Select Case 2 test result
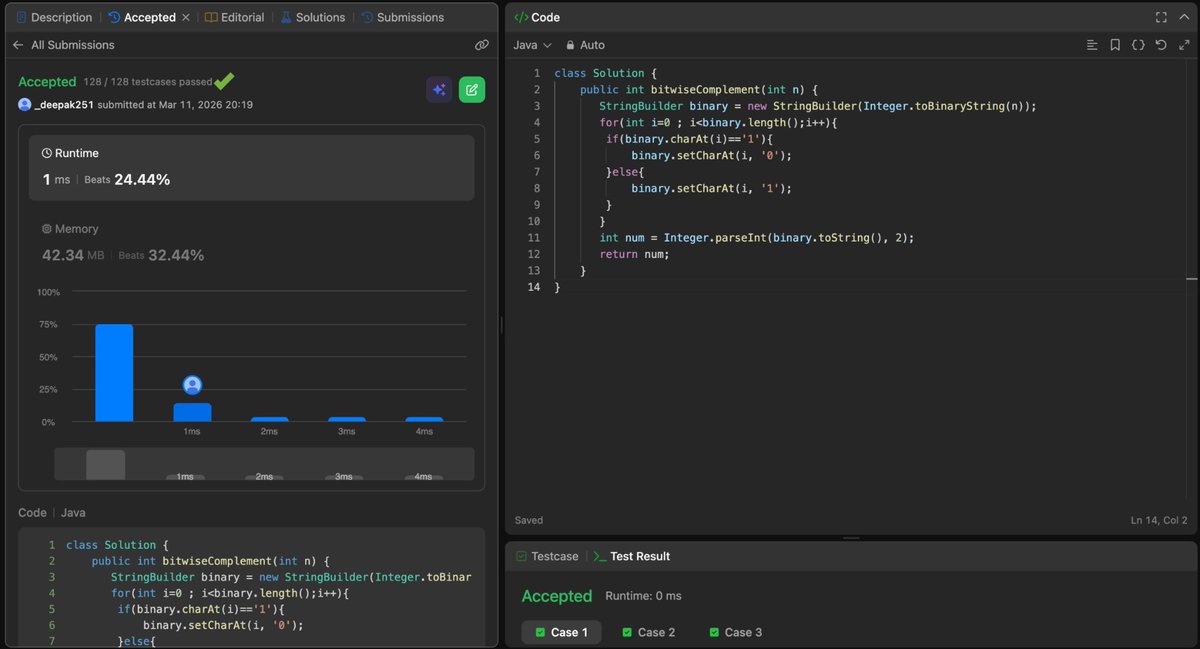 click(648, 632)
